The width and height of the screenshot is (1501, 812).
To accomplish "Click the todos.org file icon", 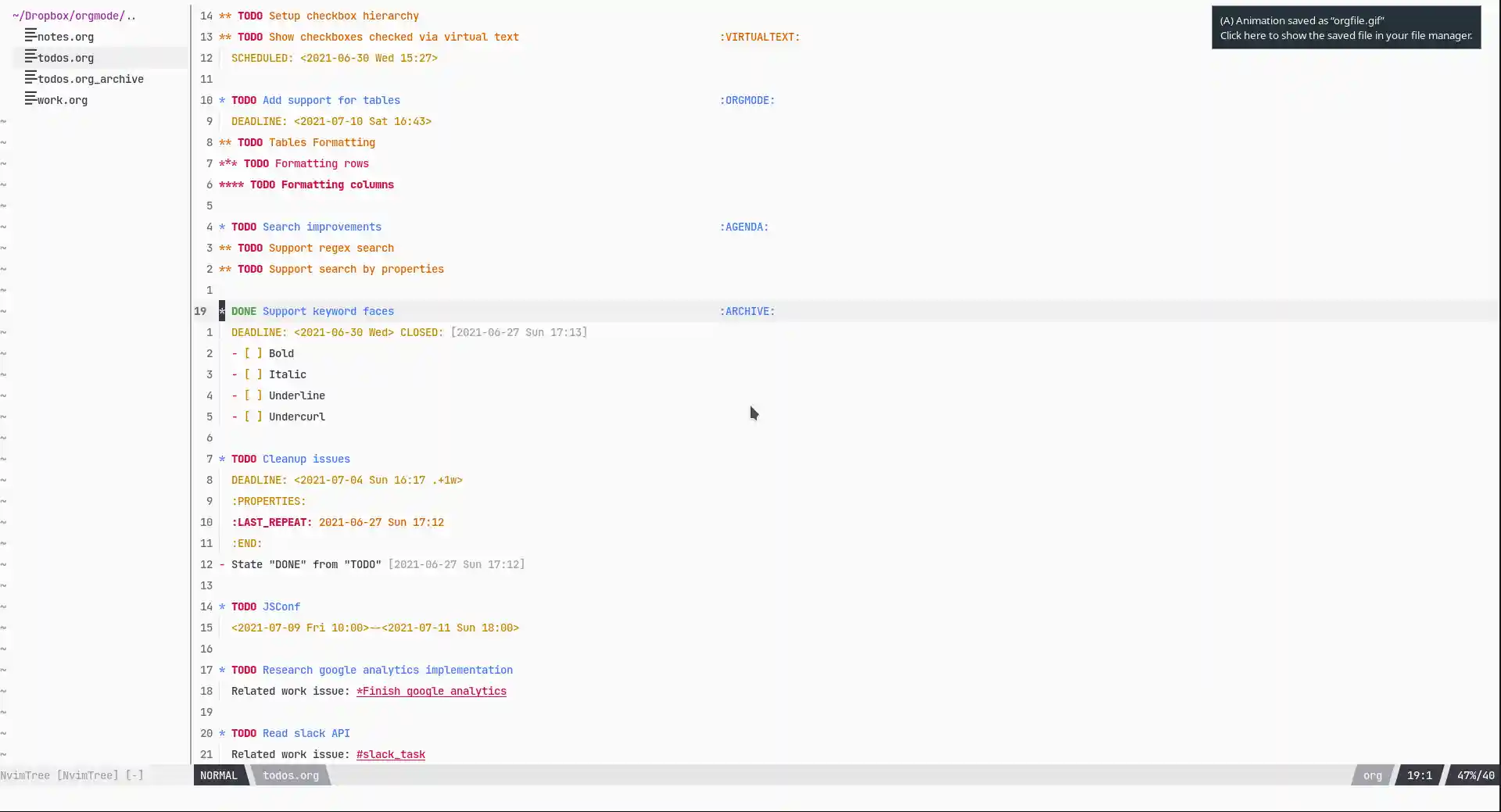I will coord(30,58).
